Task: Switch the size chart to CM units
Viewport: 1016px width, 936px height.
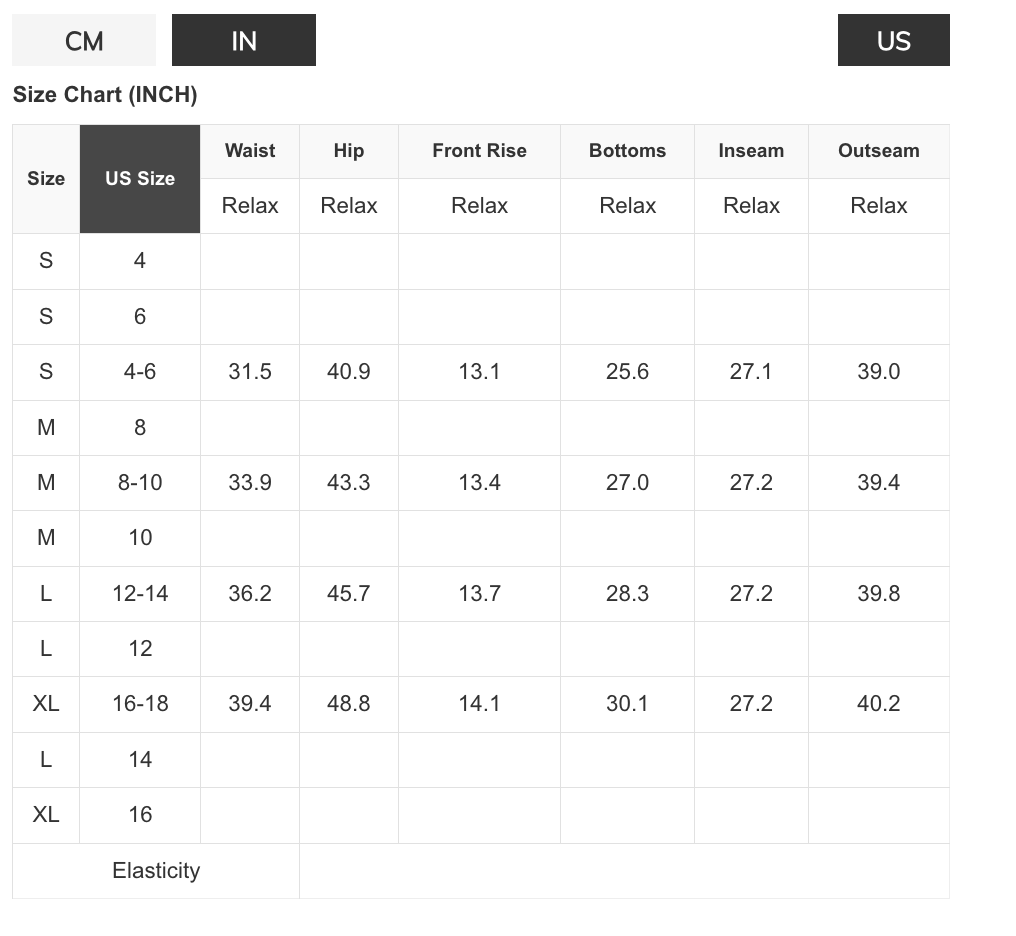Action: click(x=84, y=41)
